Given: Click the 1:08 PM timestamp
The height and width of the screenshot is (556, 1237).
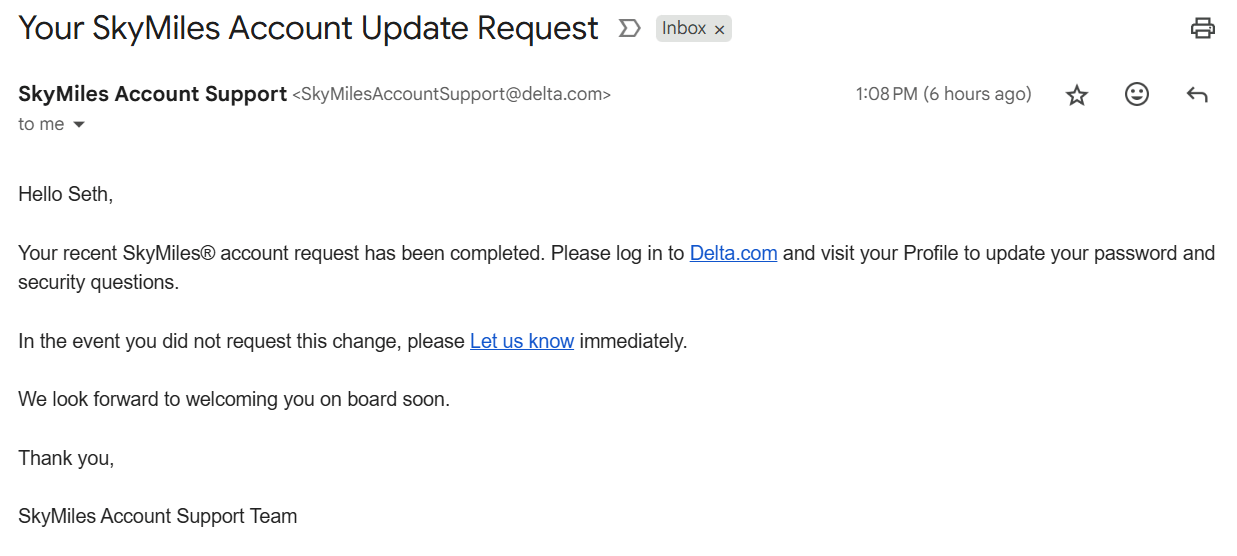Looking at the screenshot, I should click(942, 94).
